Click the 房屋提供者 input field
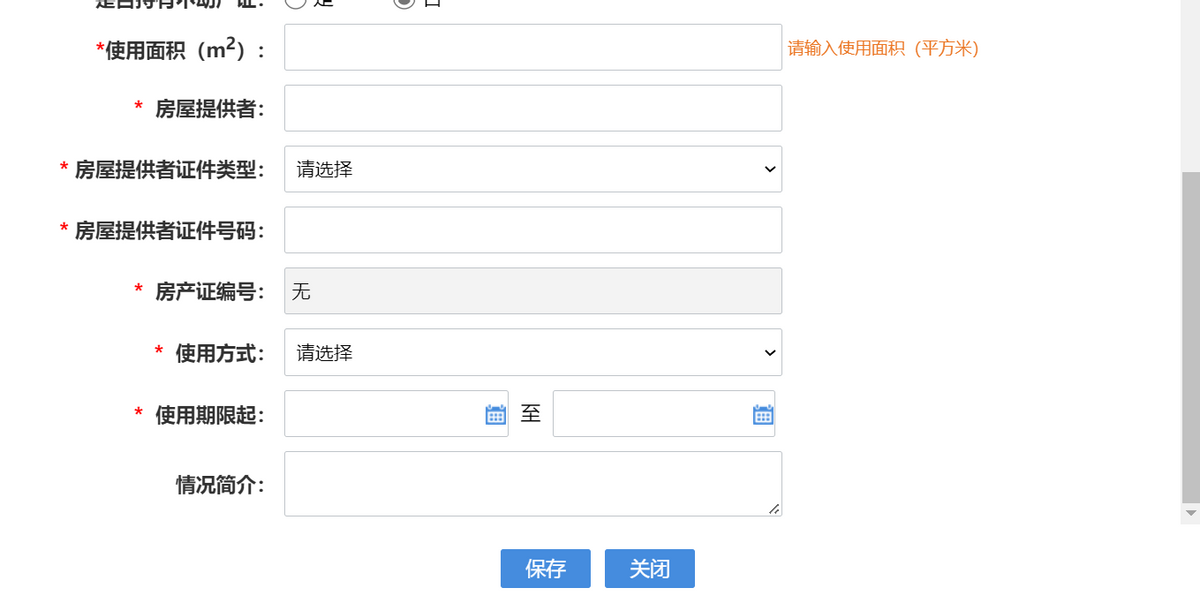This screenshot has width=1200, height=610. tap(533, 107)
